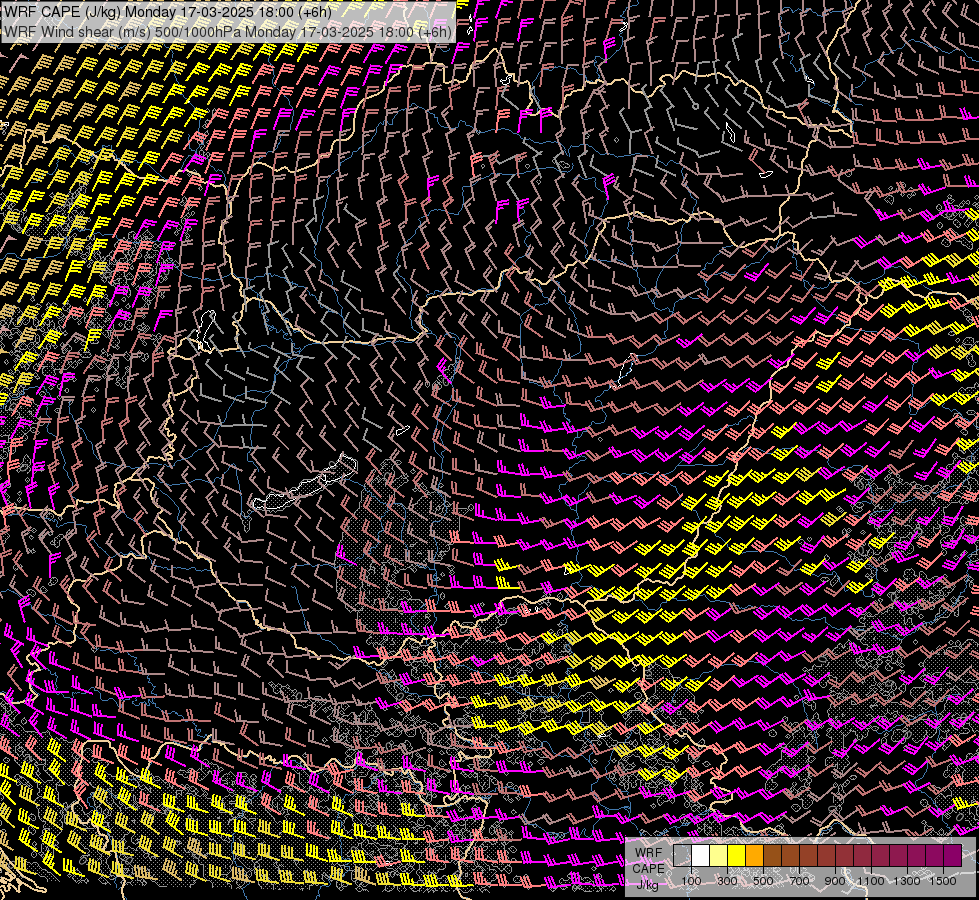Click the white CAPE legend swatch
The width and height of the screenshot is (979, 900).
701,855
